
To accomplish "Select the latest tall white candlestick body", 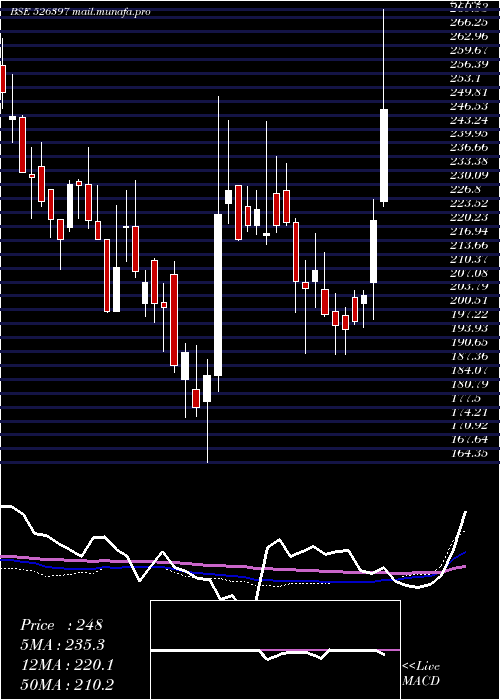I will [384, 155].
